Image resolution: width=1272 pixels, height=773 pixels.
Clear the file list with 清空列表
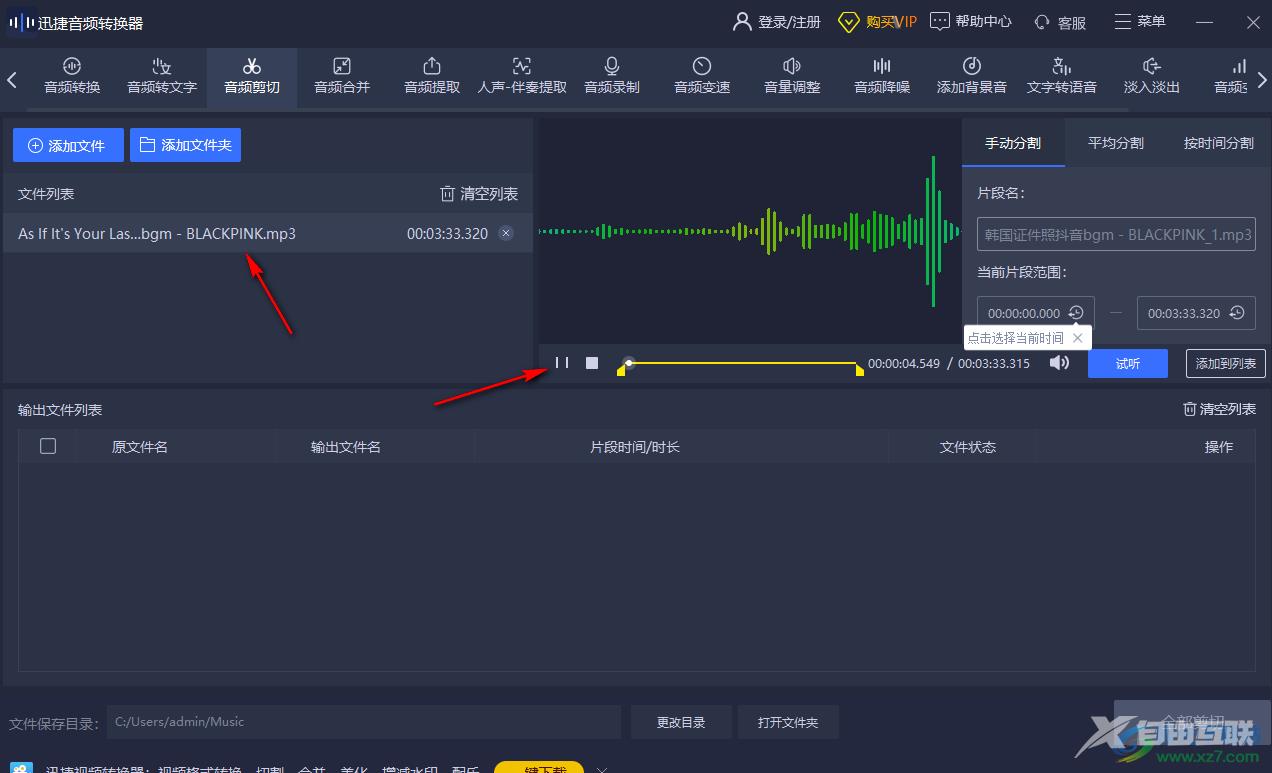[x=479, y=194]
